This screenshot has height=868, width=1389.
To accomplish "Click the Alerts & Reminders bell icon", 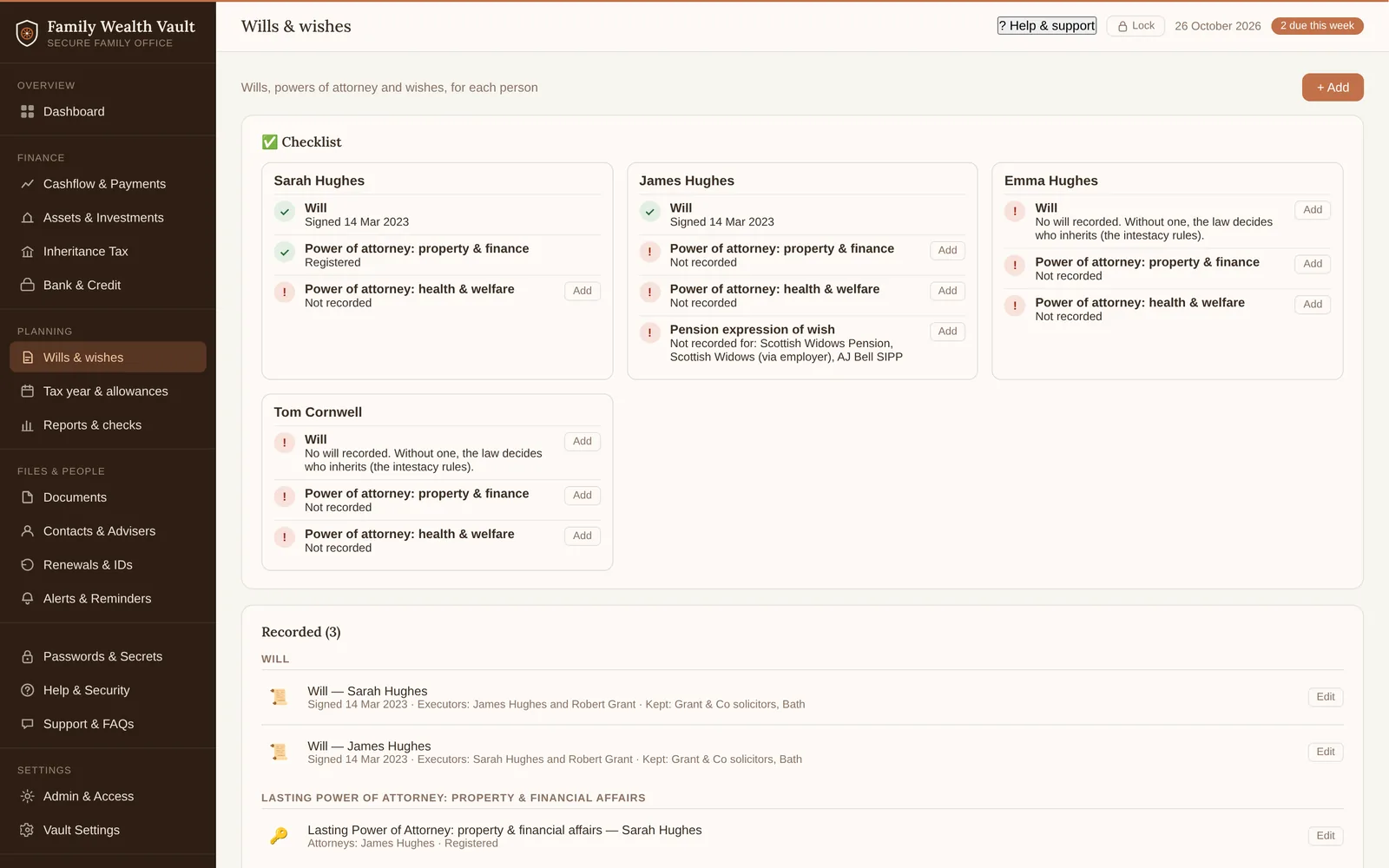I will [x=28, y=599].
